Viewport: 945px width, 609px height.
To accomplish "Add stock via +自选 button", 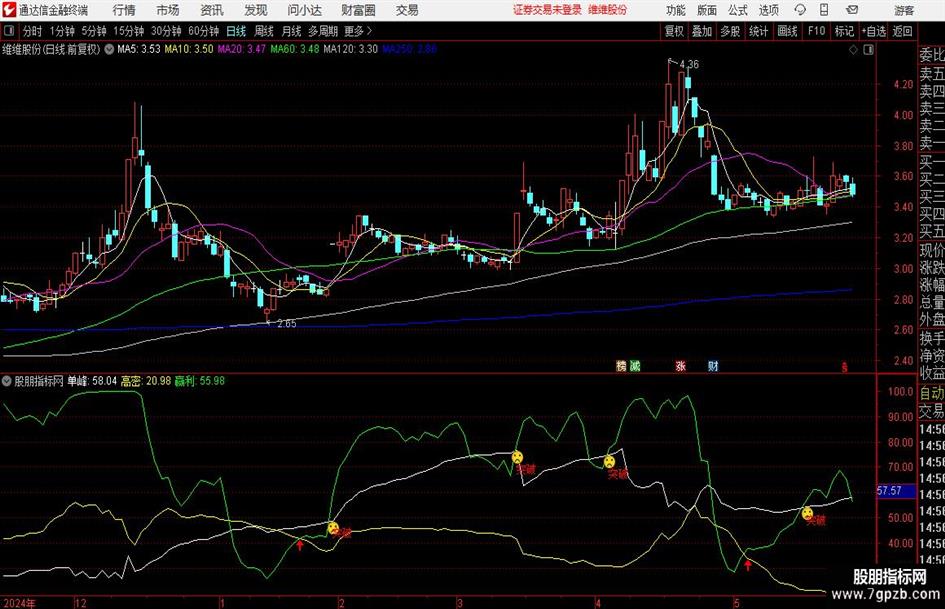I will tap(873, 31).
